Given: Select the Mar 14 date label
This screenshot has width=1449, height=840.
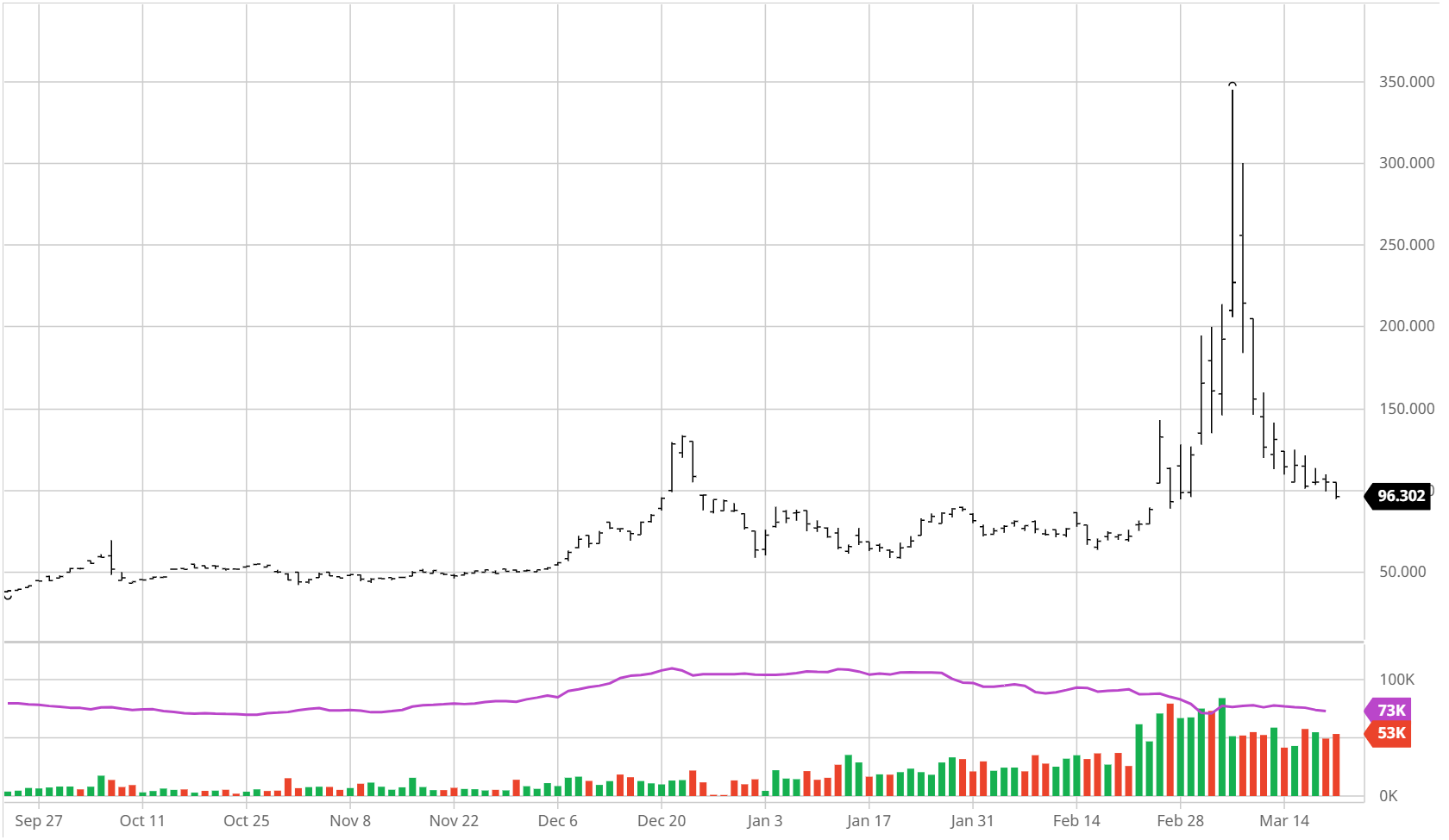Looking at the screenshot, I should 1283,821.
